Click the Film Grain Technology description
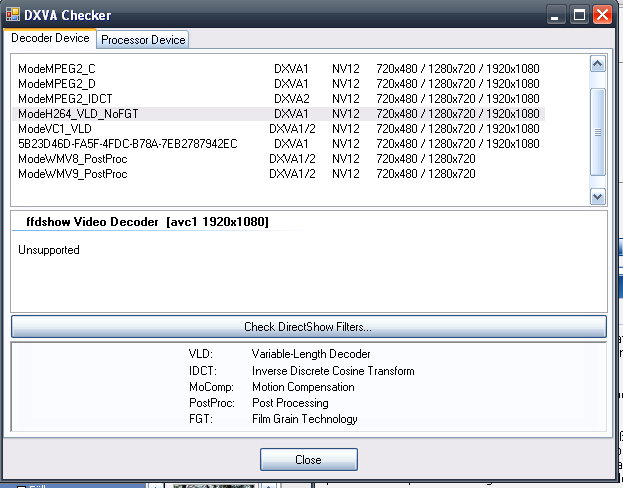623x488 pixels. (305, 419)
